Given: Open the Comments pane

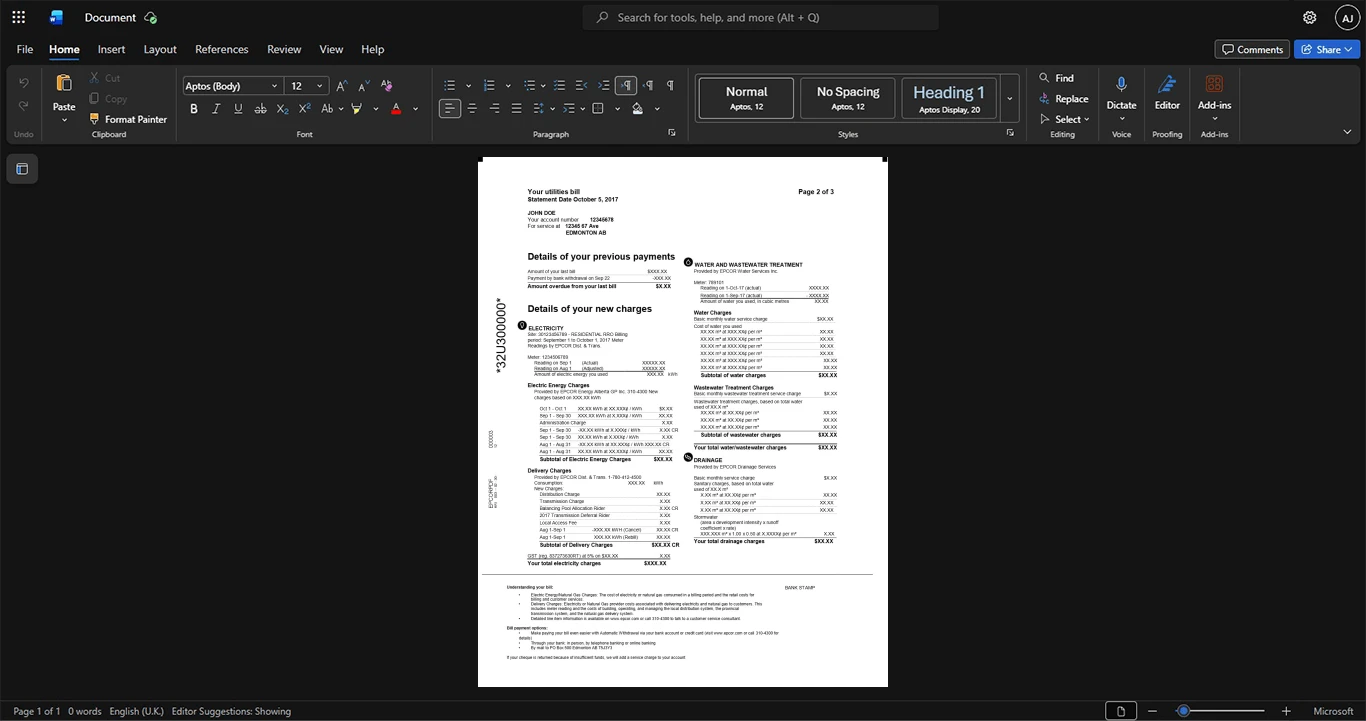Looking at the screenshot, I should click(x=1252, y=49).
